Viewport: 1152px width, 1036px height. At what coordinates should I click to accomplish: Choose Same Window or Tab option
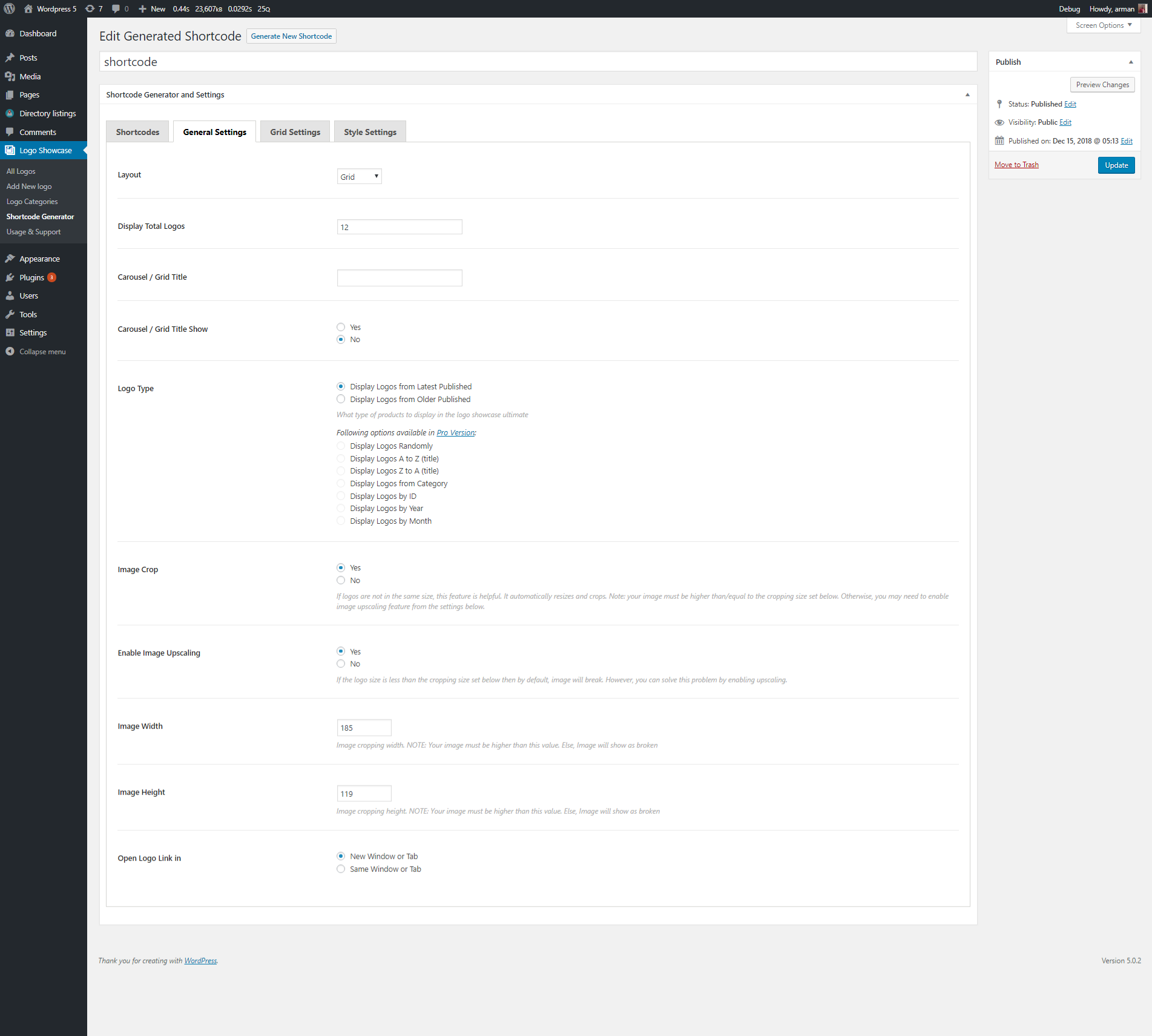point(341,869)
